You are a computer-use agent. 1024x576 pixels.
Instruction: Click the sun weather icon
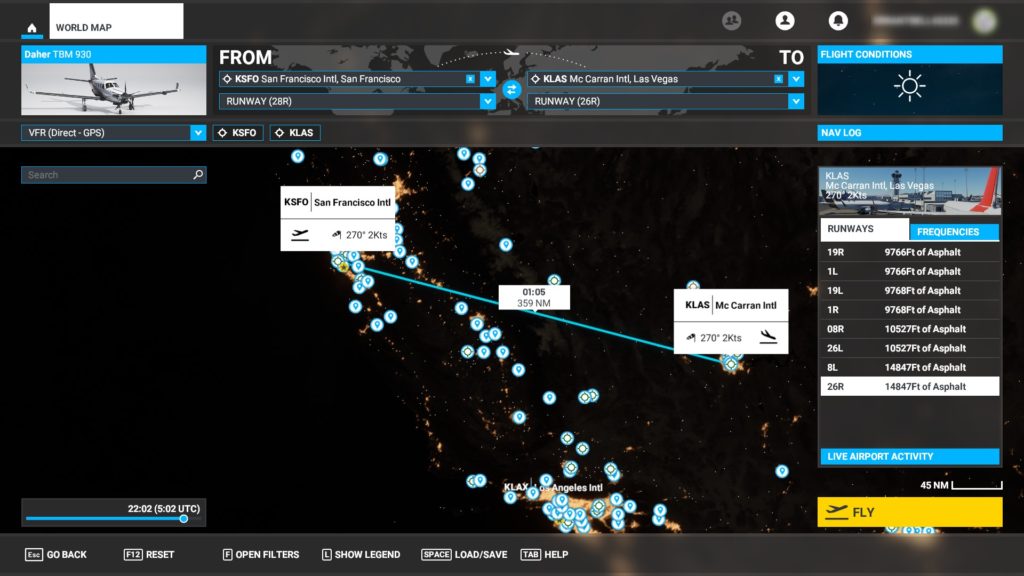[909, 87]
